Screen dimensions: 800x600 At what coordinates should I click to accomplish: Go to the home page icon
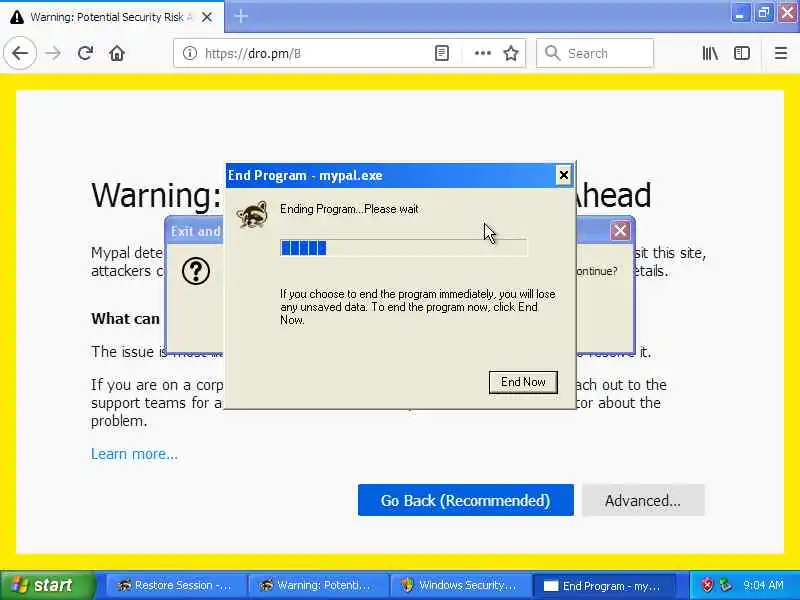tap(117, 53)
